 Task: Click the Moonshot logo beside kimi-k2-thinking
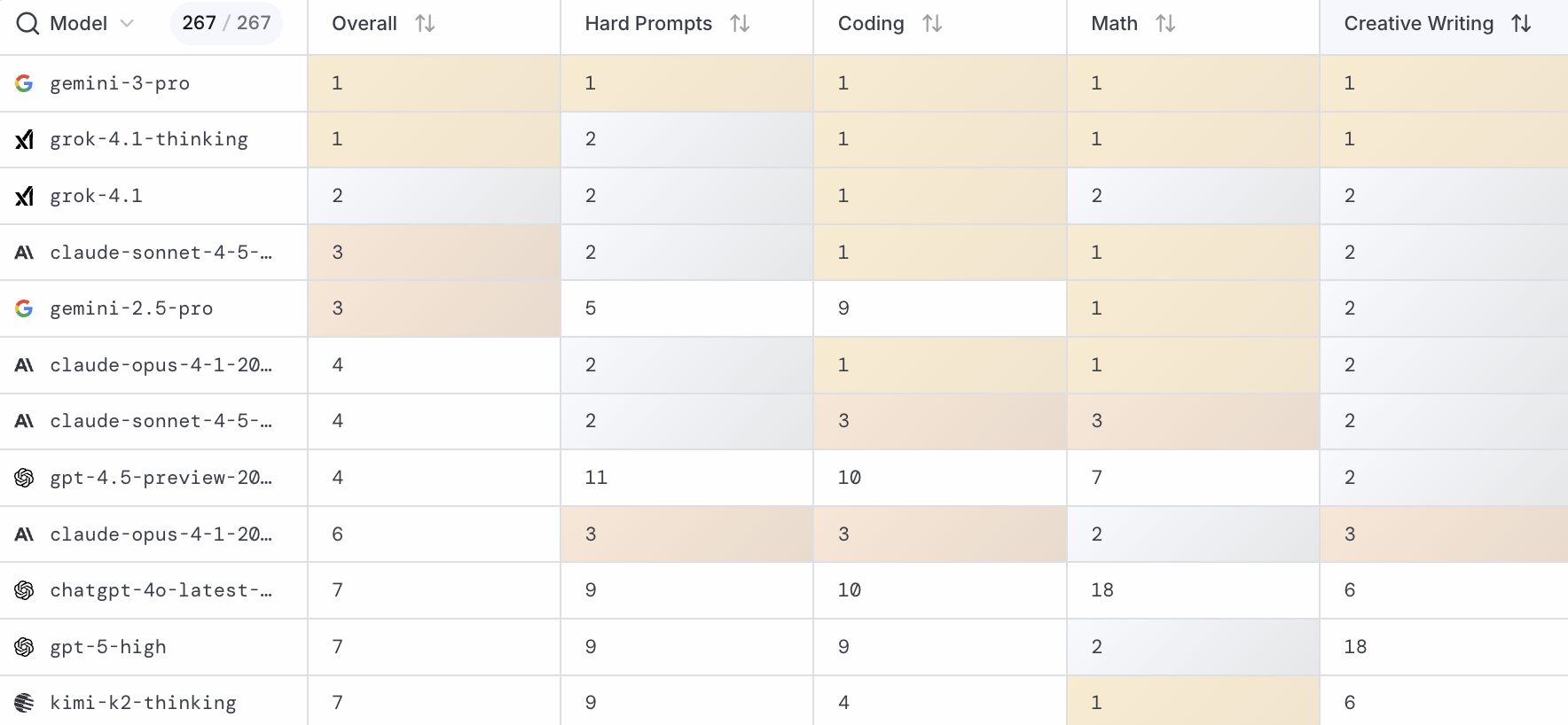click(x=24, y=703)
